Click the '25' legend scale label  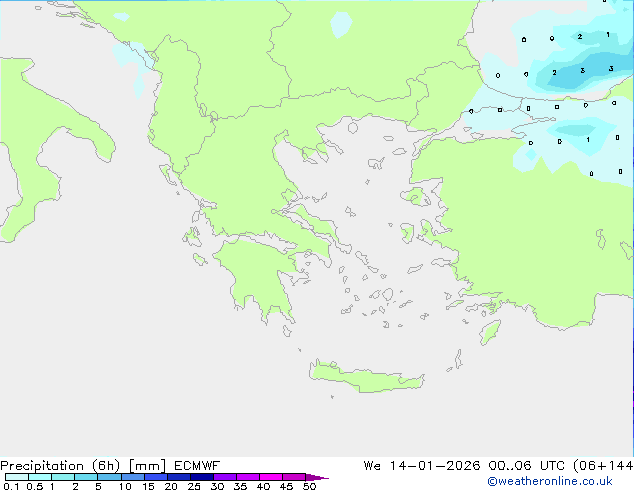(x=194, y=486)
